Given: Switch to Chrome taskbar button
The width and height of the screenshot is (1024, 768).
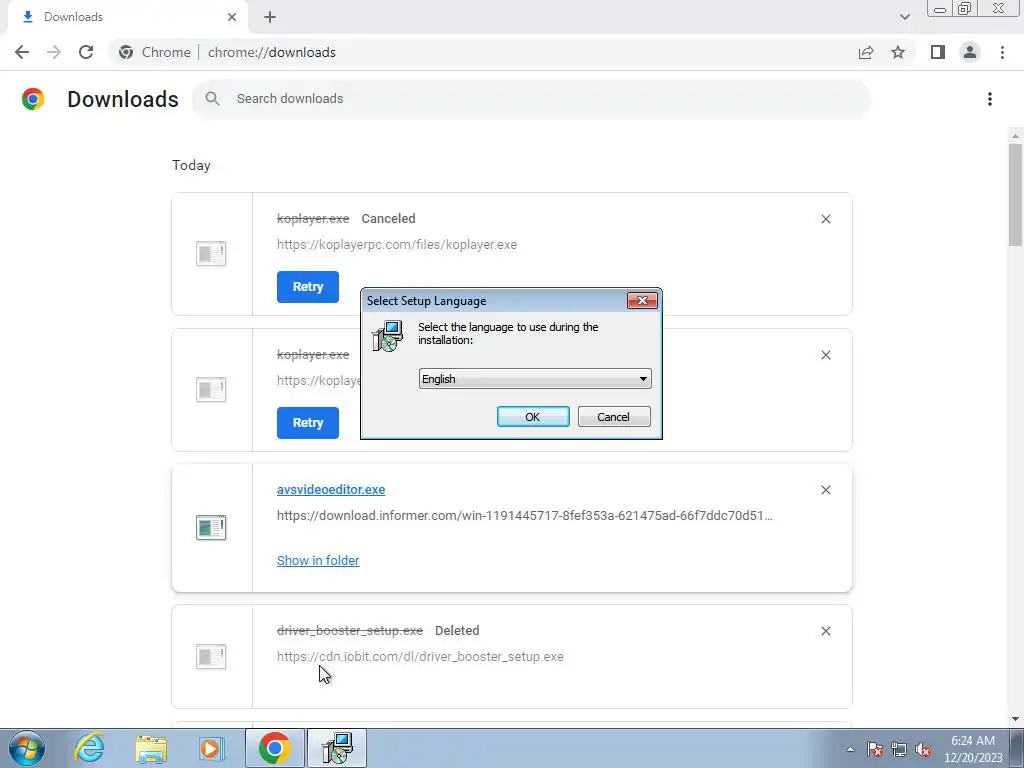Looking at the screenshot, I should [x=275, y=748].
